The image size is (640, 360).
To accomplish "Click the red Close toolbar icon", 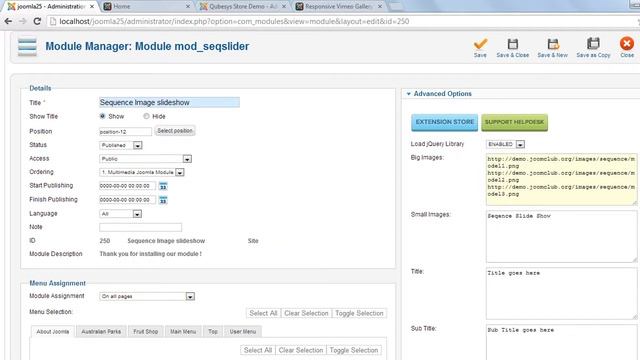I will (x=627, y=43).
